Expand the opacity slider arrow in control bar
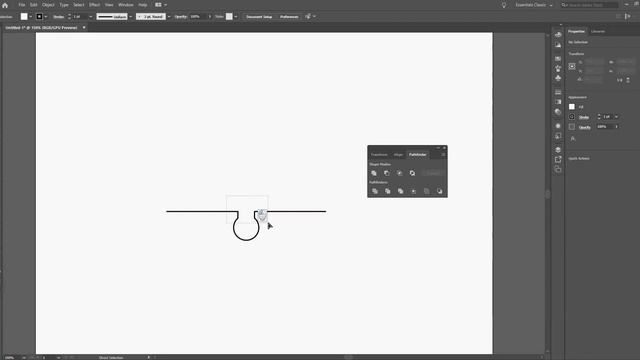Viewport: 640px width, 360px height. [210, 17]
